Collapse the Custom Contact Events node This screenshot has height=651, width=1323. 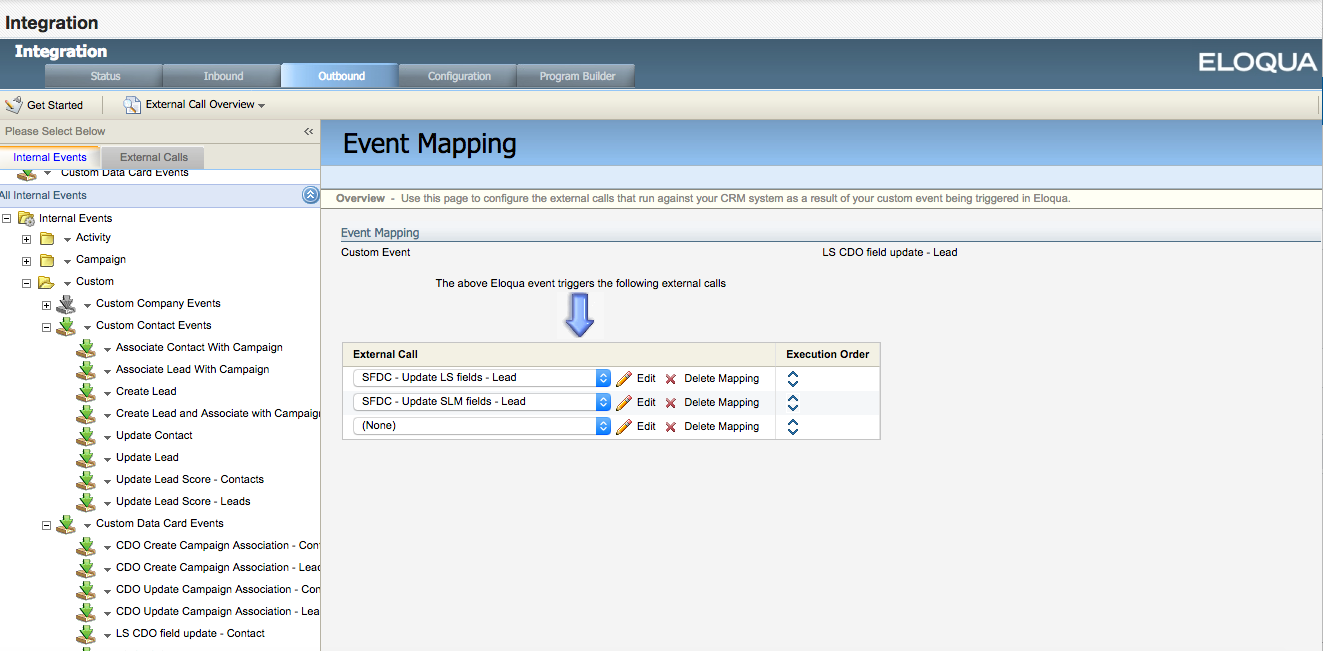click(46, 326)
